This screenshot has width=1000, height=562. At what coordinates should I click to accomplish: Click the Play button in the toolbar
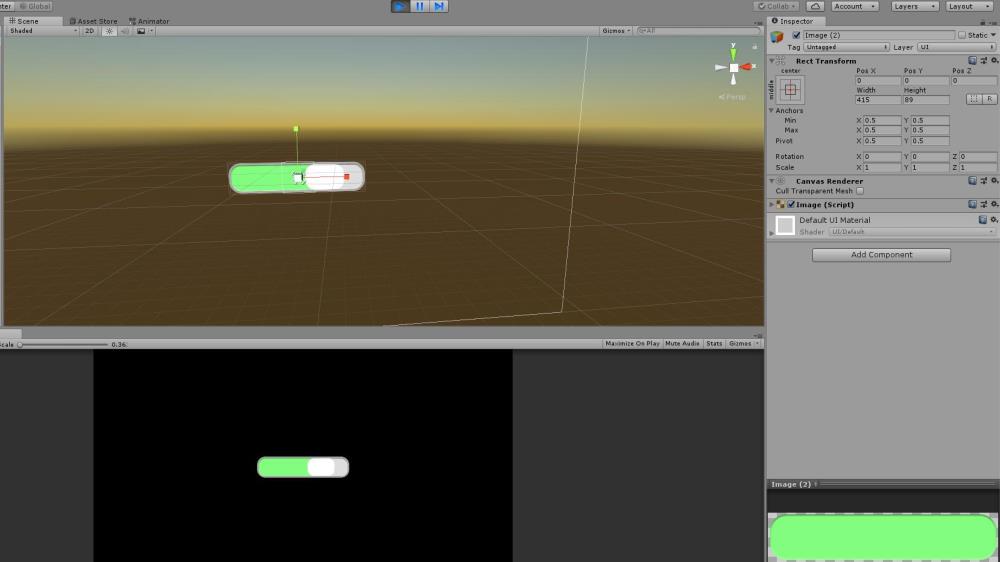[x=400, y=6]
